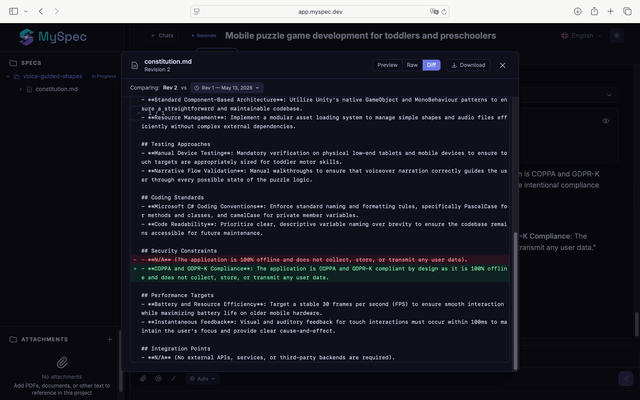Click the removed N/A Security Constraints line
The width and height of the screenshot is (640, 400).
tap(320, 260)
